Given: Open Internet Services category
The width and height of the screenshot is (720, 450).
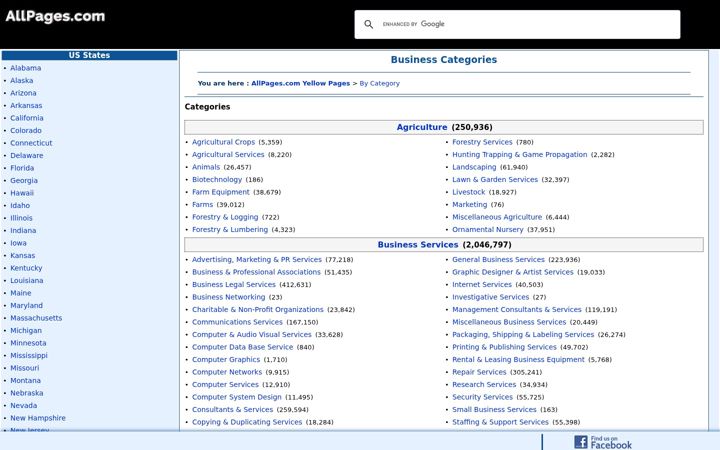Looking at the screenshot, I should tap(482, 285).
